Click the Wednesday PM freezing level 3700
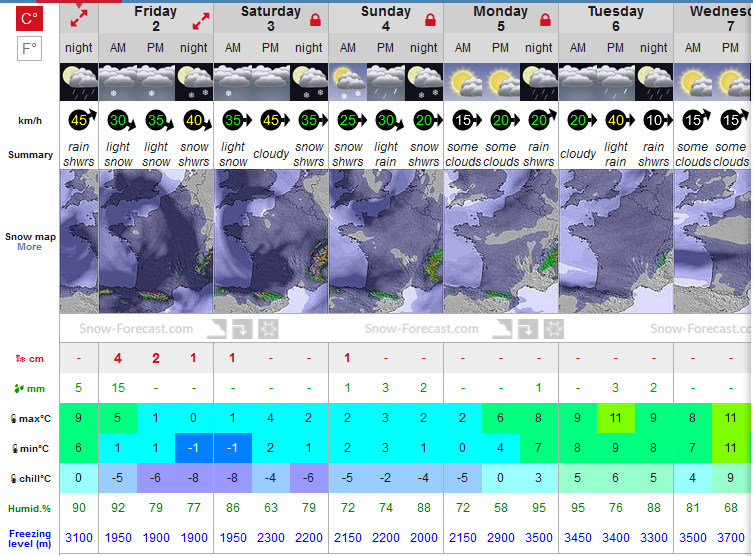 (730, 538)
